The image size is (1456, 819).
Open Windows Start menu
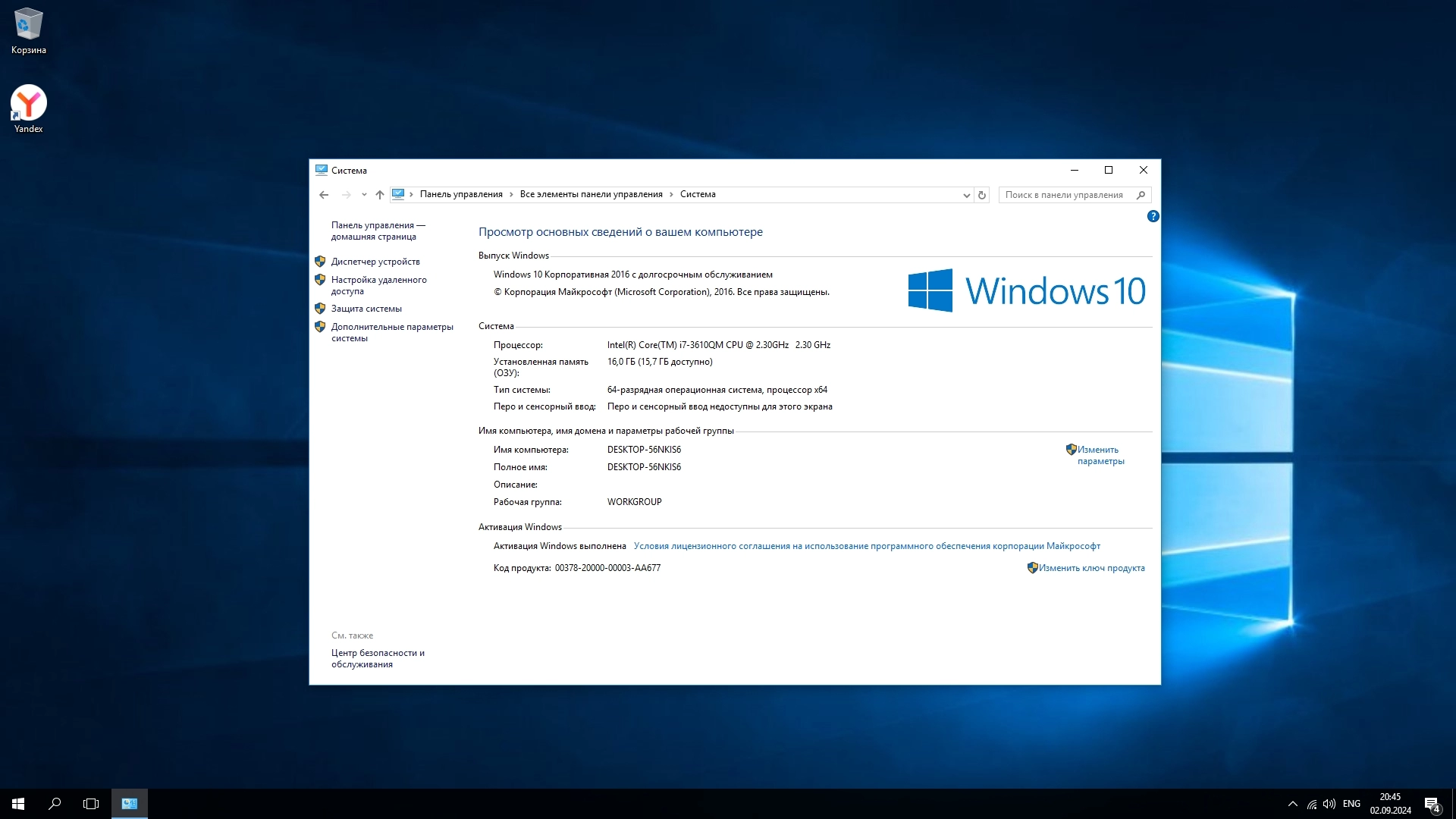click(18, 804)
